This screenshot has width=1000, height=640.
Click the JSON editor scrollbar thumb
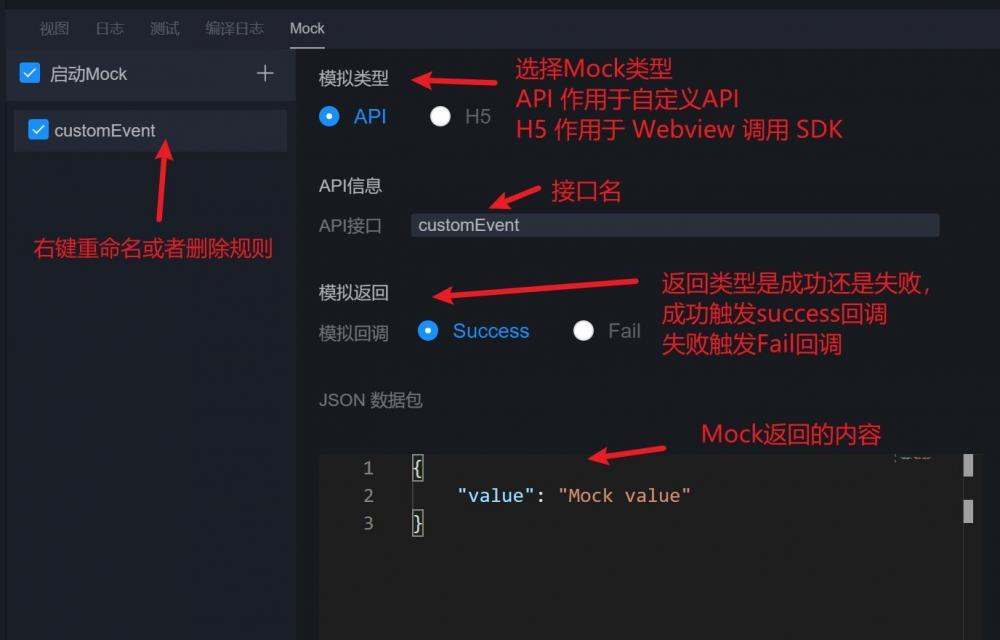(x=968, y=465)
